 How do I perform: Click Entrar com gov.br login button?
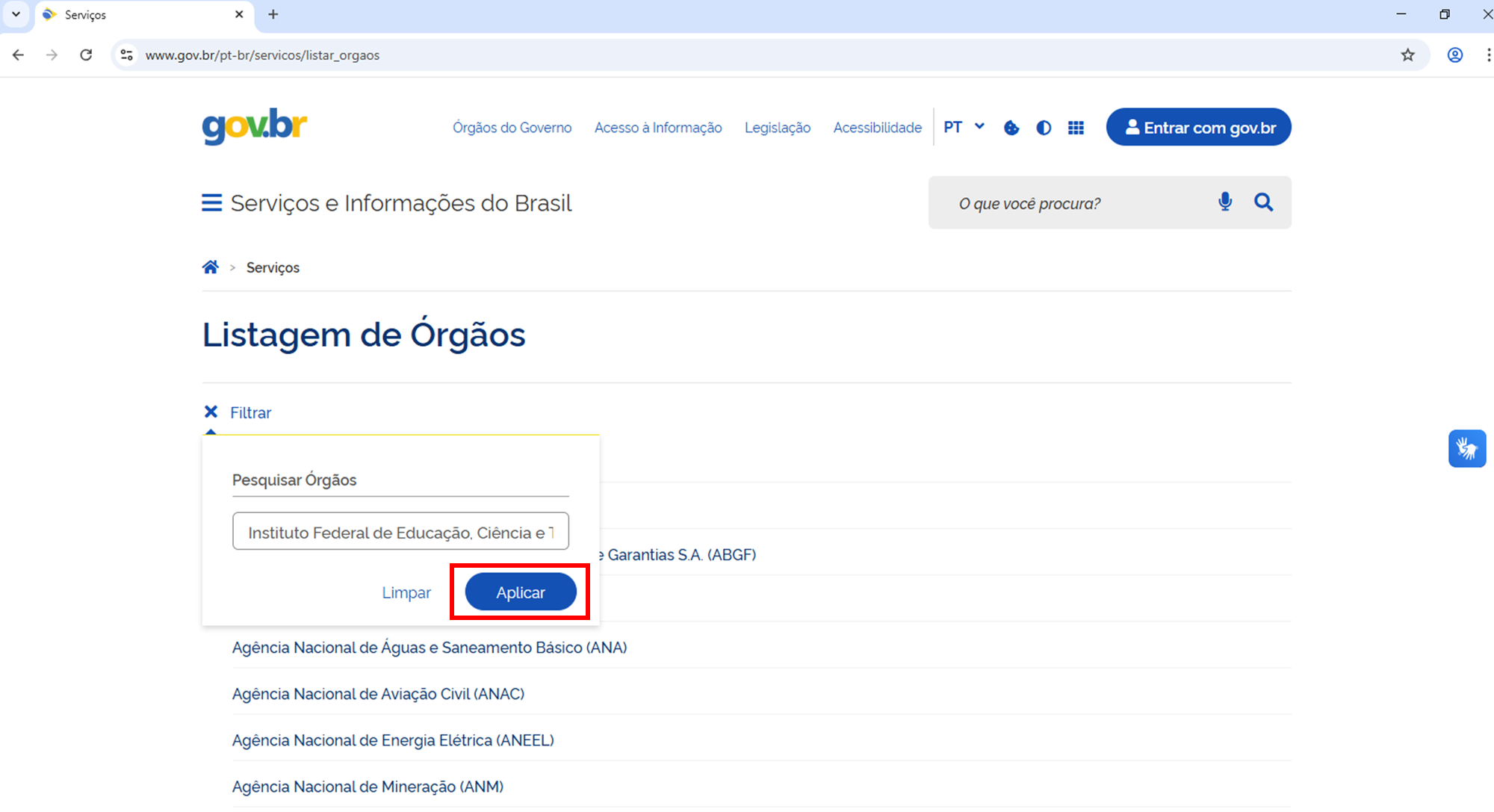coord(1198,127)
